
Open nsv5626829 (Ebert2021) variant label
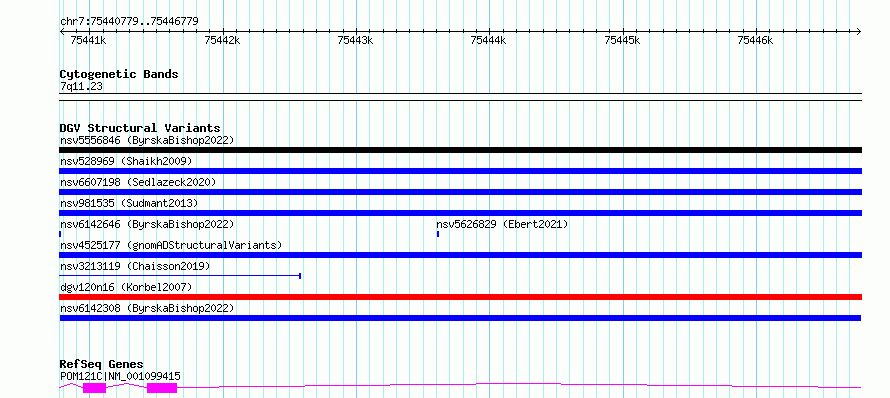pos(502,224)
